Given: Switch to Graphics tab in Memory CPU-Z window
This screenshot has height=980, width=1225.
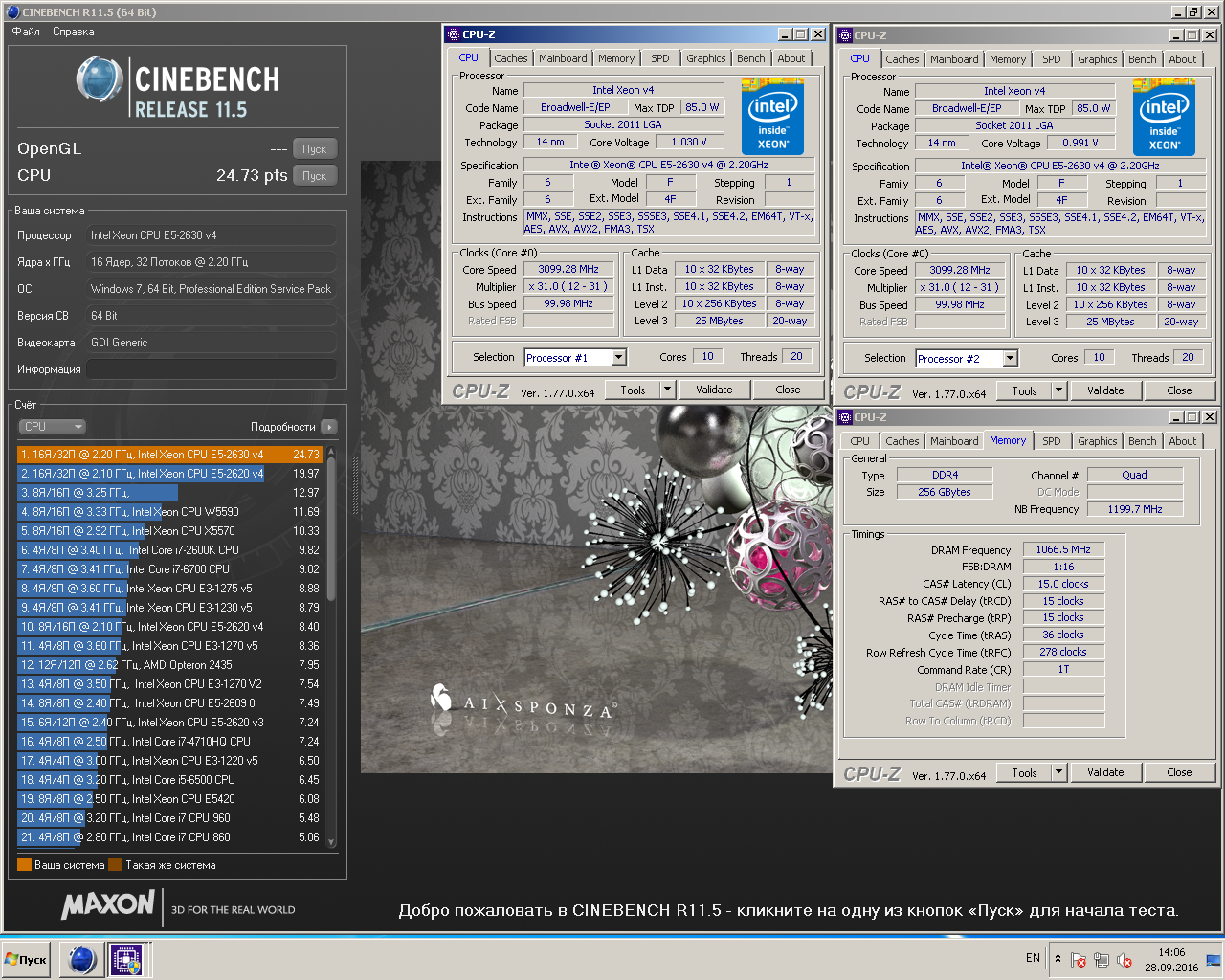Looking at the screenshot, I should [1097, 441].
